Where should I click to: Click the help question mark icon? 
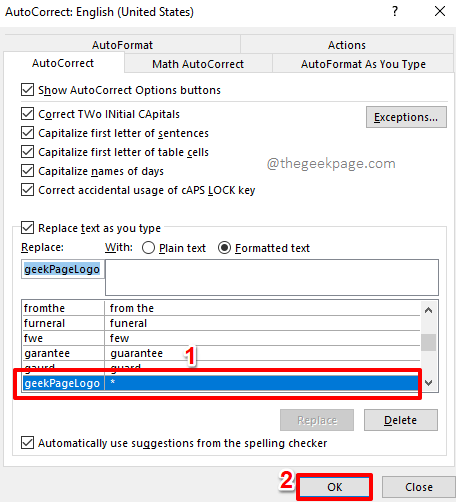(x=395, y=11)
